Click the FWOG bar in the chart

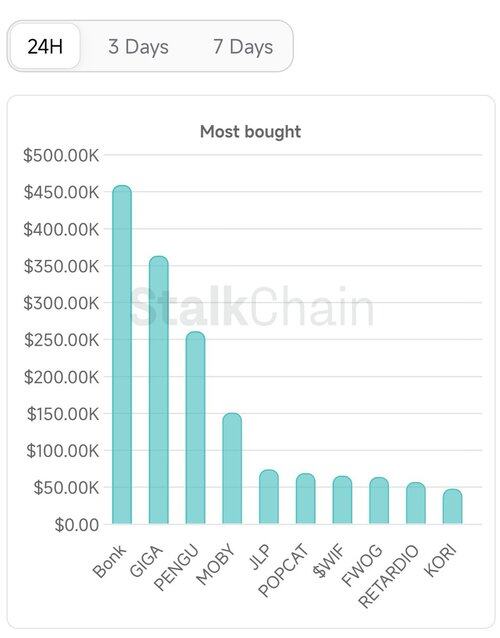[x=379, y=500]
